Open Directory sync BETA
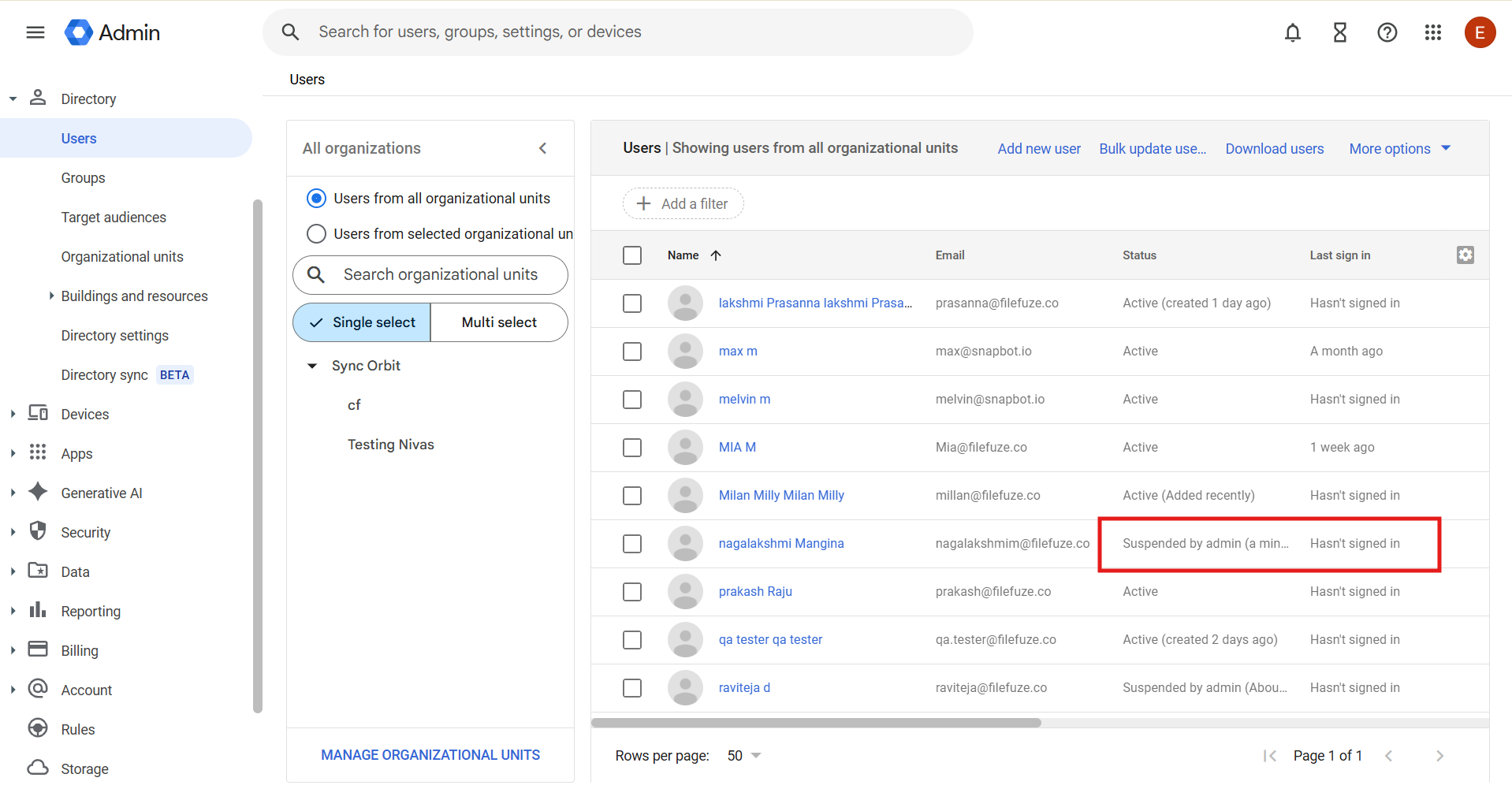Viewport: 1512px width, 800px height. click(126, 375)
